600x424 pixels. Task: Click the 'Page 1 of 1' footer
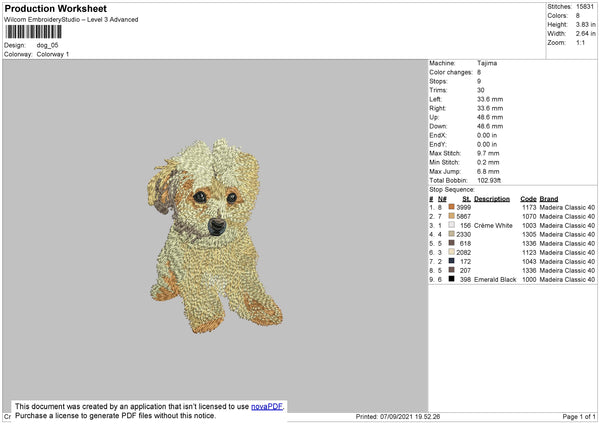point(579,416)
